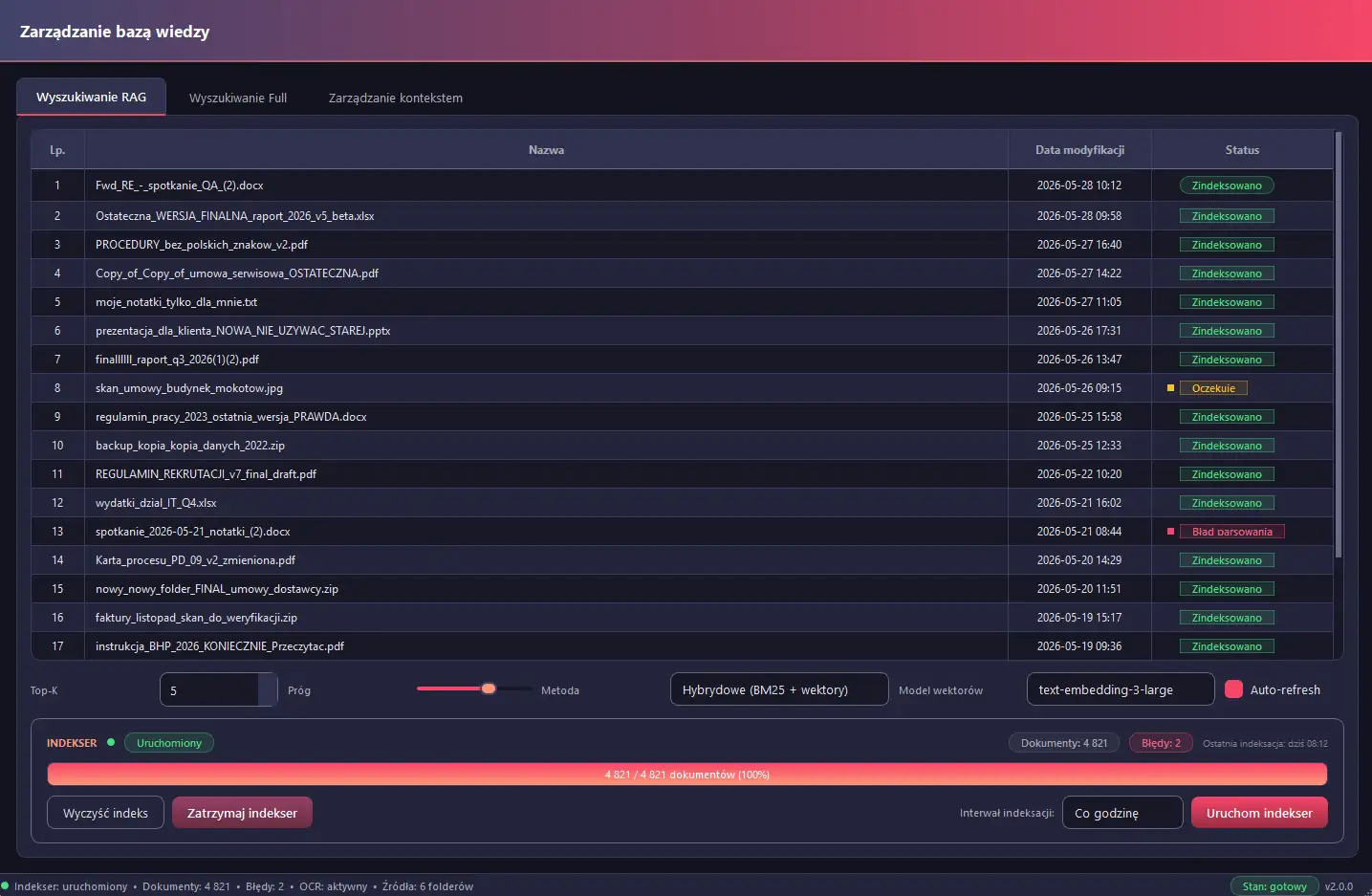Switch to the Wyszukiwanie RAG tab
Image resolution: width=1372 pixels, height=896 pixels.
pos(92,97)
